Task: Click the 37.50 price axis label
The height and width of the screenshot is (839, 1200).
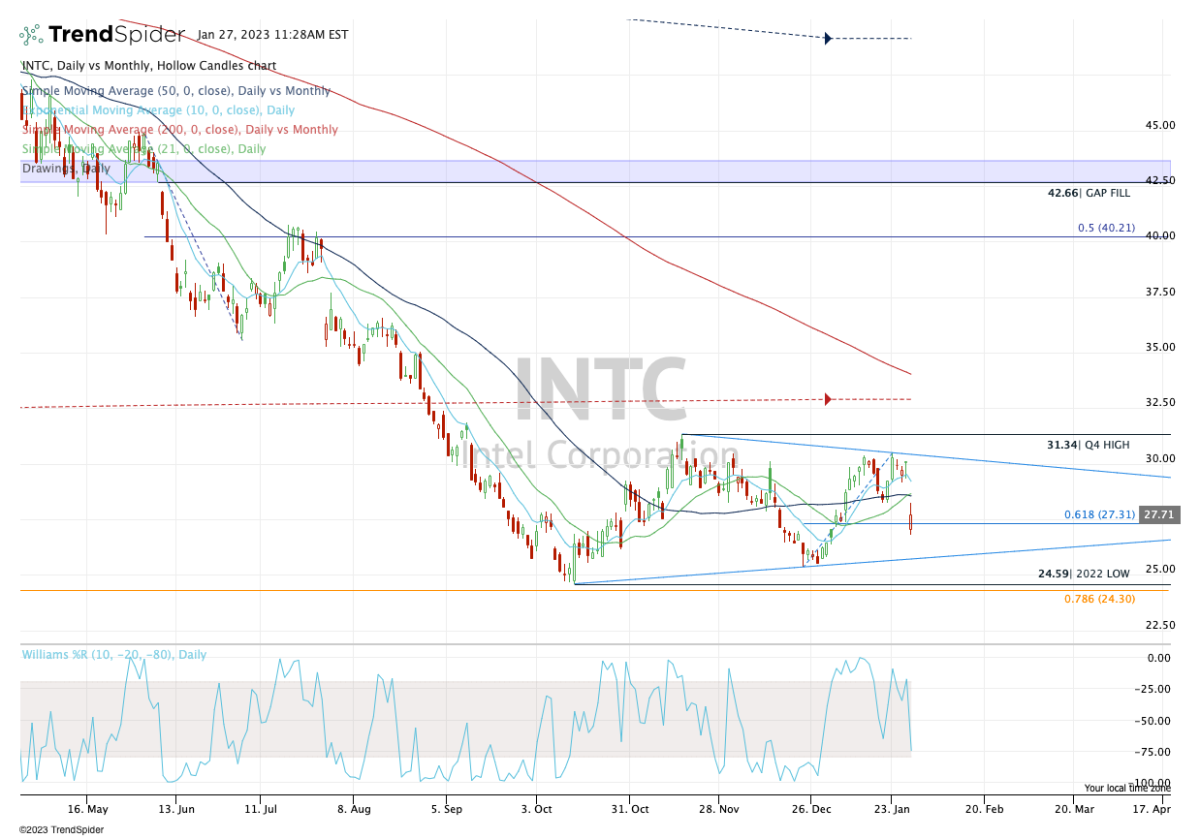Action: pyautogui.click(x=1160, y=292)
